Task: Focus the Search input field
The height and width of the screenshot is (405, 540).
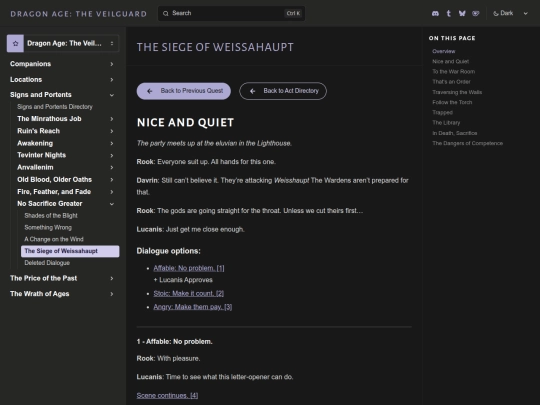Action: tap(231, 13)
